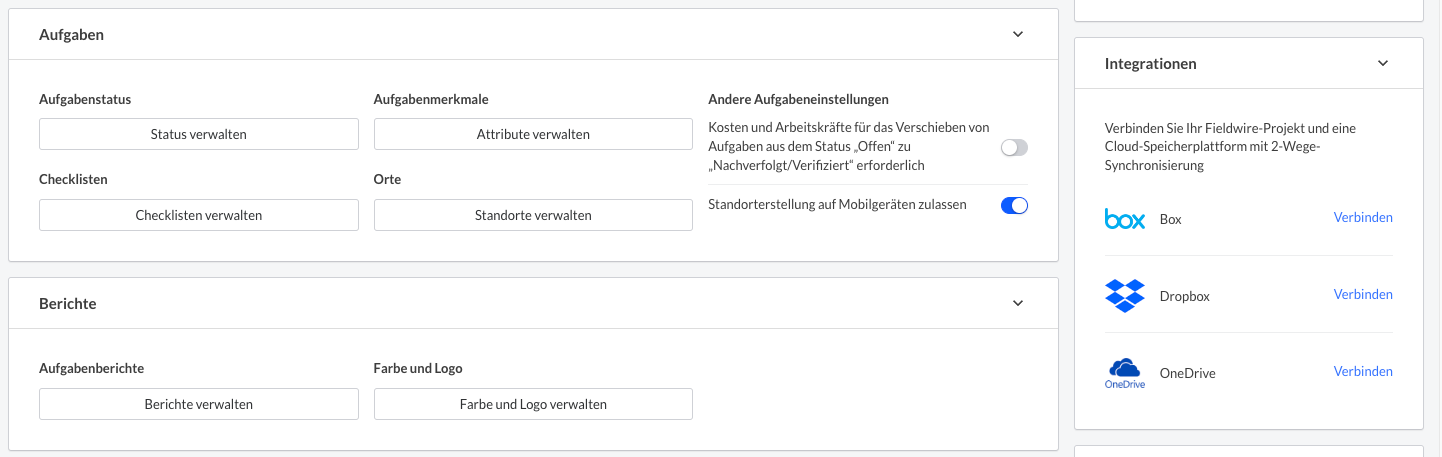Viewport: 1442px width, 457px height.
Task: Disable Standorterstellung auf Mobilgeräten toggle
Action: (x=1014, y=206)
